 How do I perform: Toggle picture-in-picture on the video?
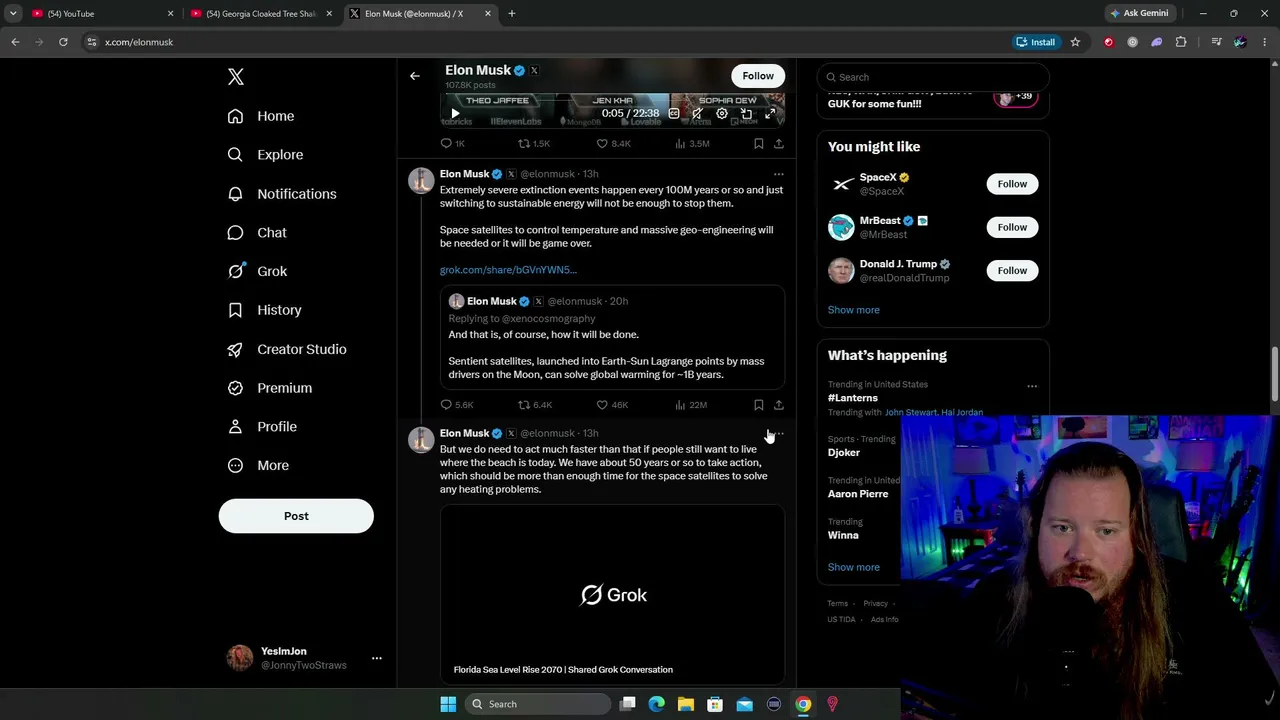click(746, 113)
